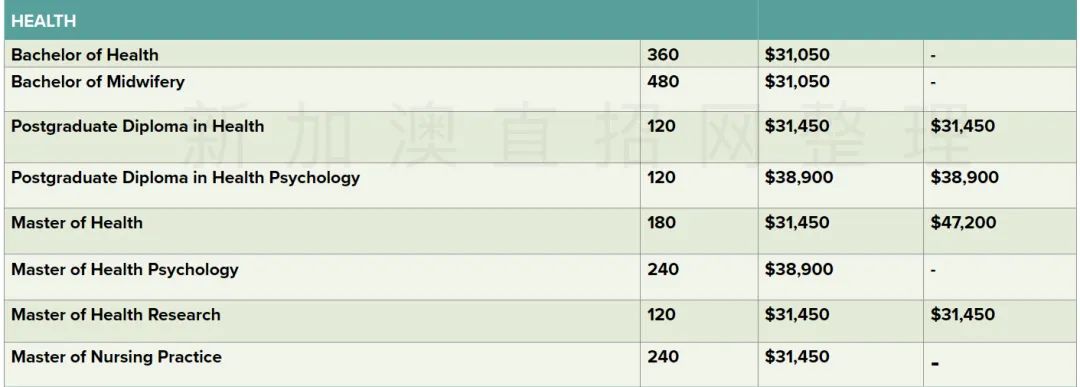Click the HEALTH section header
Viewport: 1080px width, 387px height.
pyautogui.click(x=43, y=21)
